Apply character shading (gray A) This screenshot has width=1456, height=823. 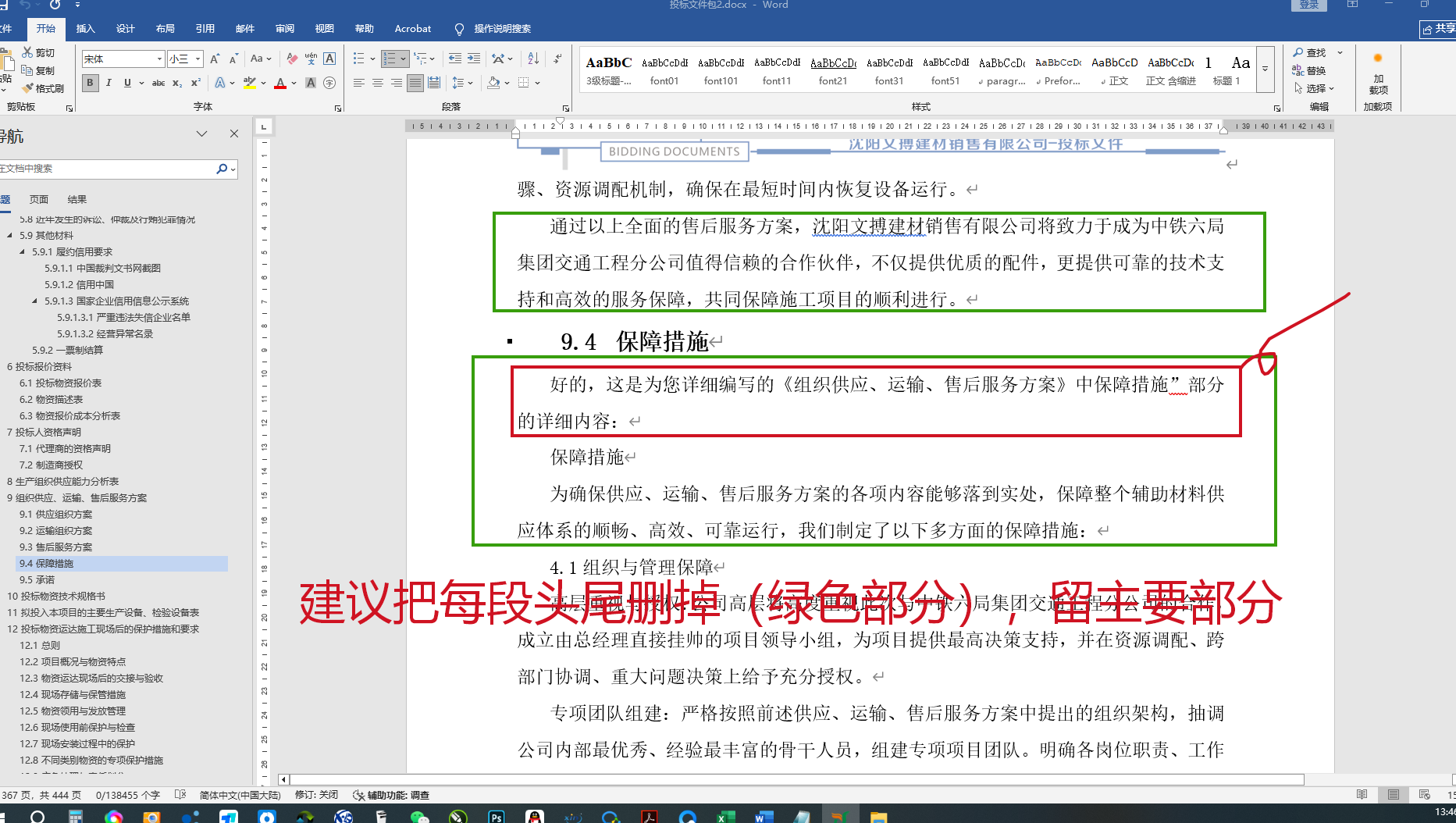(x=311, y=83)
